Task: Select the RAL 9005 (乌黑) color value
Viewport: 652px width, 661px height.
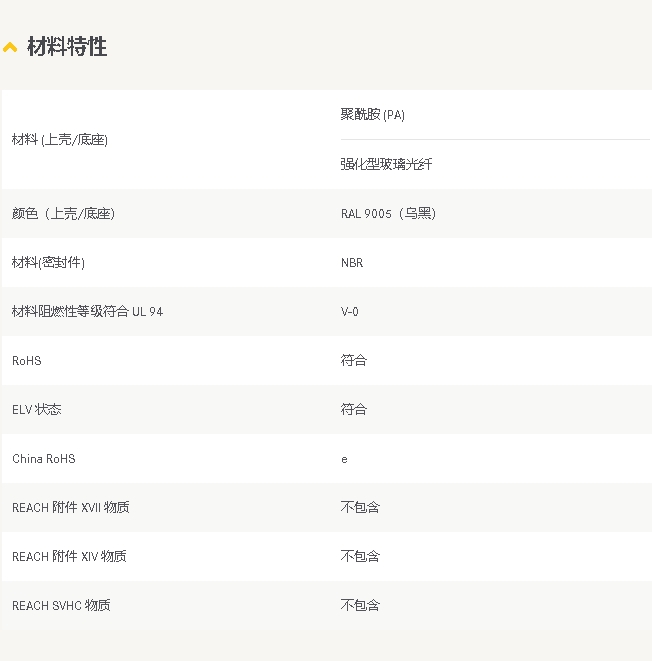Action: [388, 214]
